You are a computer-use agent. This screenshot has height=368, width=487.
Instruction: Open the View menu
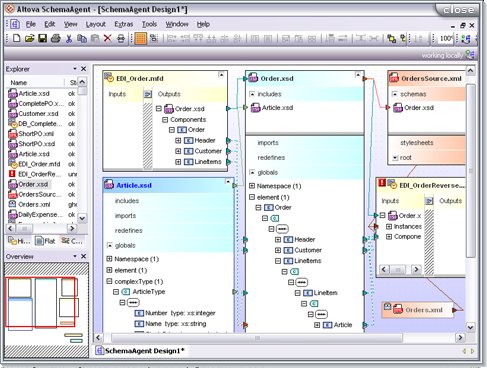pos(70,24)
